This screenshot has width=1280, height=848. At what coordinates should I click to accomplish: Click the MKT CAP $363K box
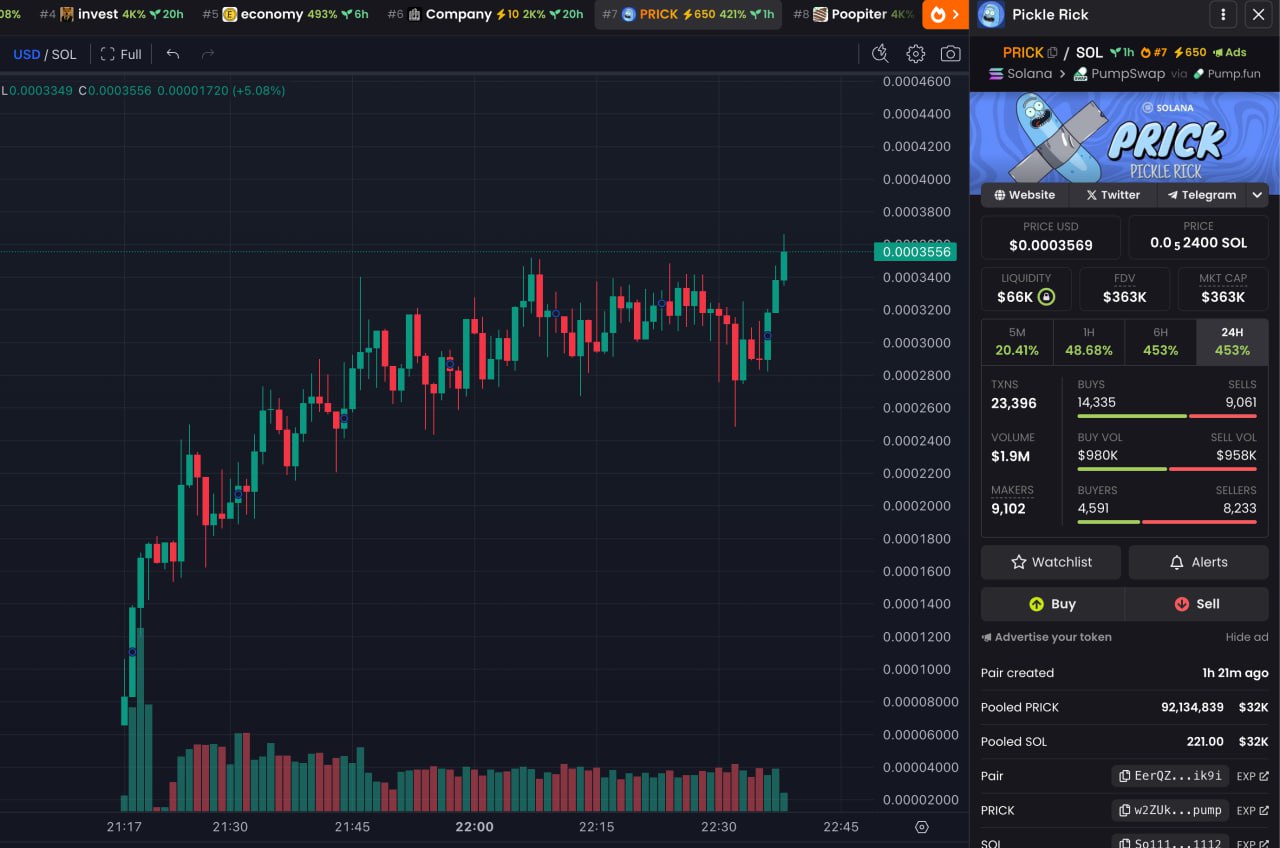click(x=1223, y=289)
